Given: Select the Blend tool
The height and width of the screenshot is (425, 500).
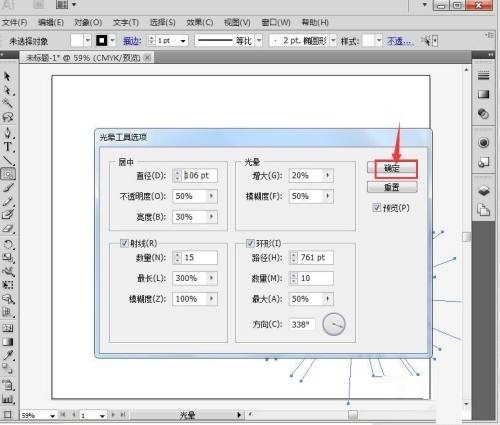Looking at the screenshot, I should (x=7, y=369).
